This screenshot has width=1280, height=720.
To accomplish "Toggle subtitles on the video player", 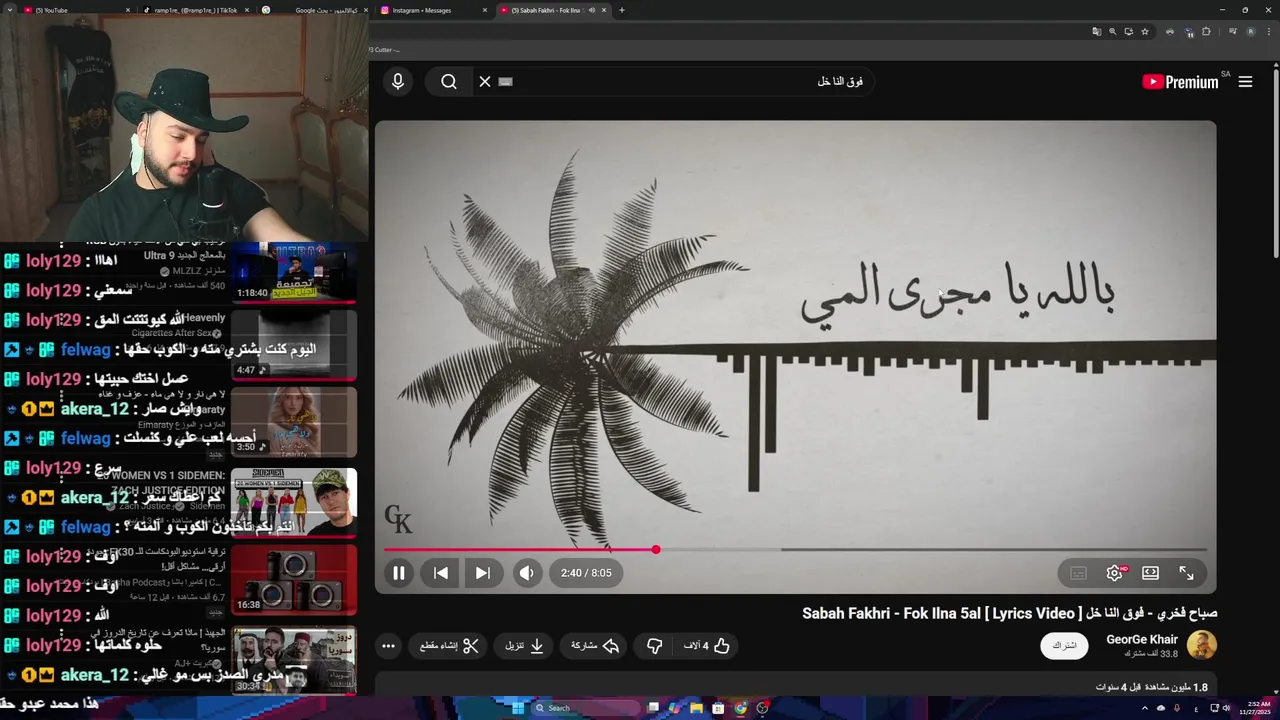I will point(1078,573).
